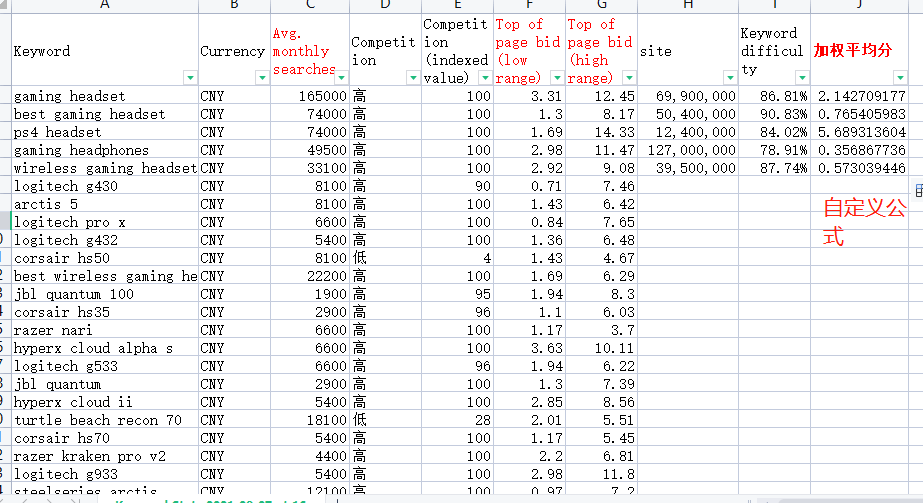Select column C header
This screenshot has width=923, height=503.
point(310,5)
